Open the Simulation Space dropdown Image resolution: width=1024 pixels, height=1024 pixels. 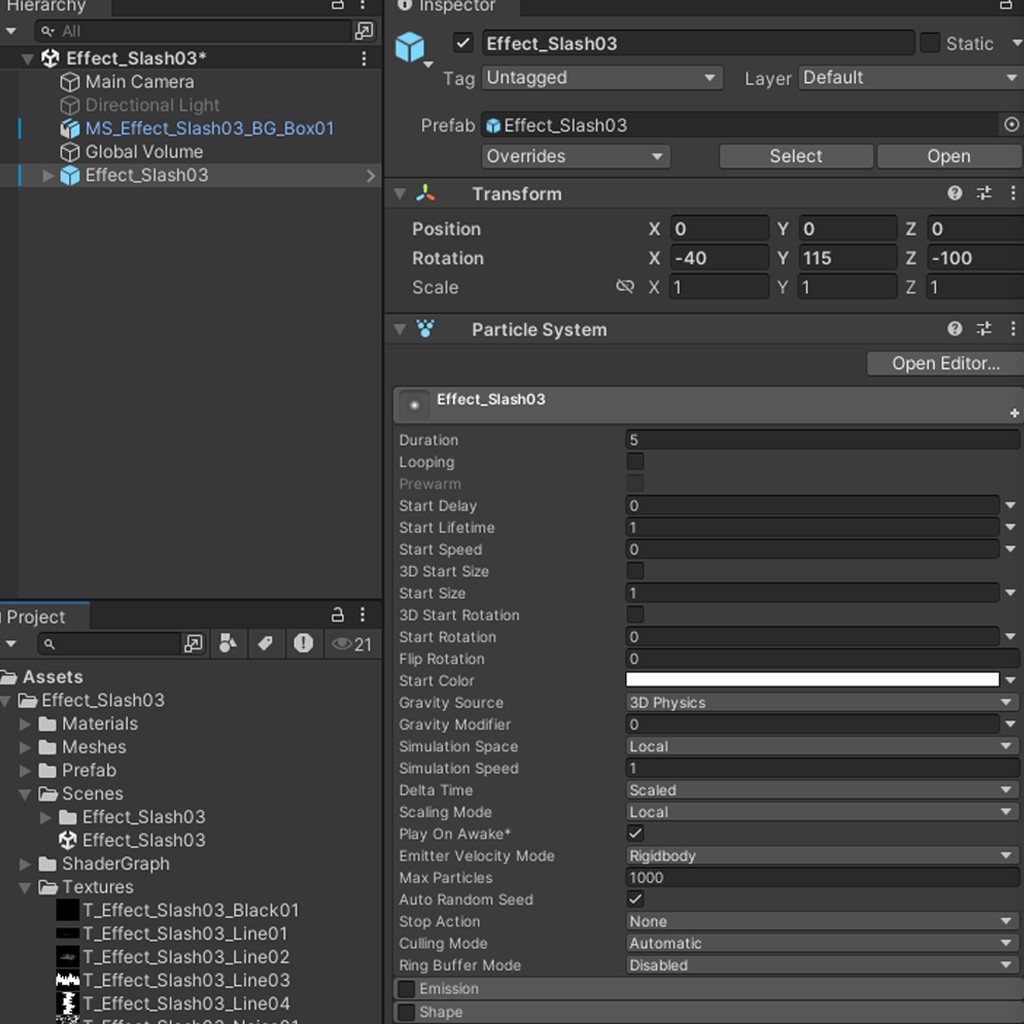[820, 746]
